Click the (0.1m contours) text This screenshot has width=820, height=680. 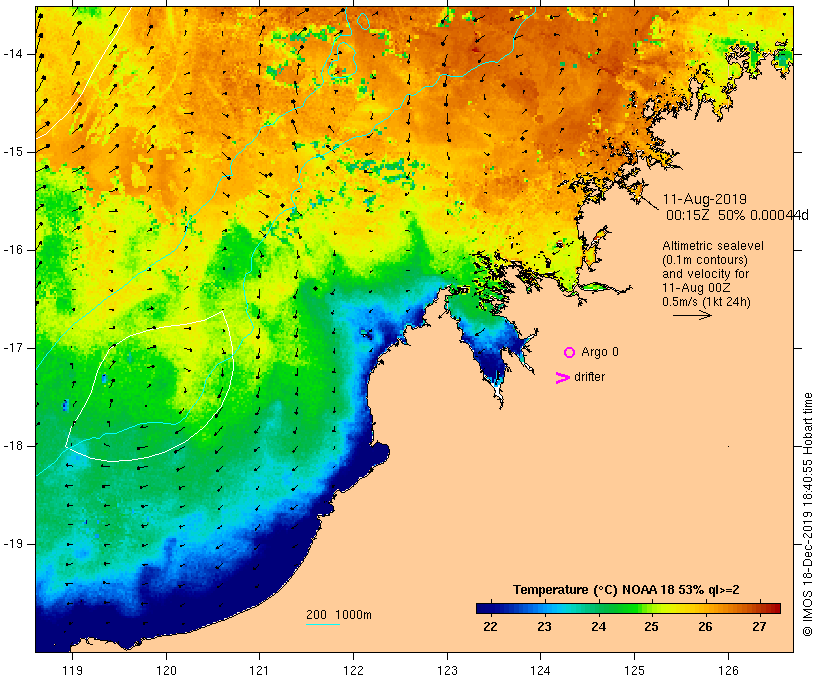[705, 259]
